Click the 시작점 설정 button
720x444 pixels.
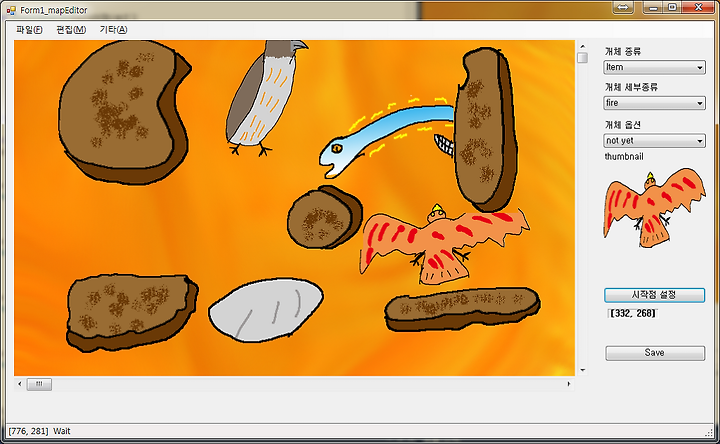[x=654, y=295]
